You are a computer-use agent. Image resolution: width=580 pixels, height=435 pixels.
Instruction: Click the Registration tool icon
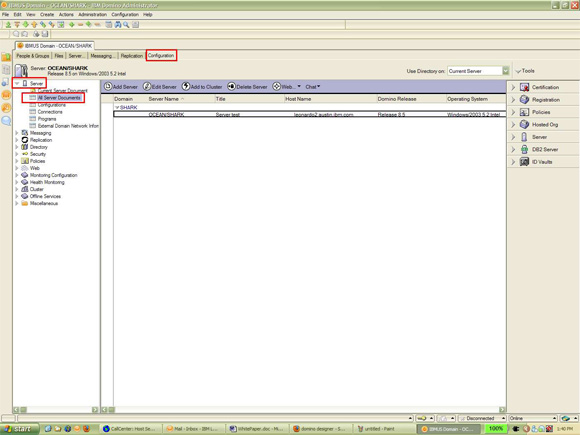coord(524,100)
